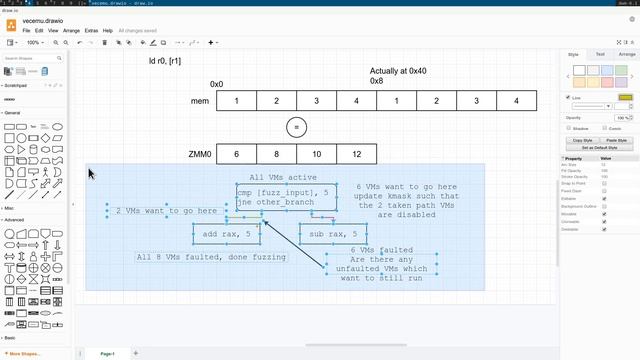The width and height of the screenshot is (640, 360).
Task: Open the line pattern dropdown
Action: pos(591,106)
